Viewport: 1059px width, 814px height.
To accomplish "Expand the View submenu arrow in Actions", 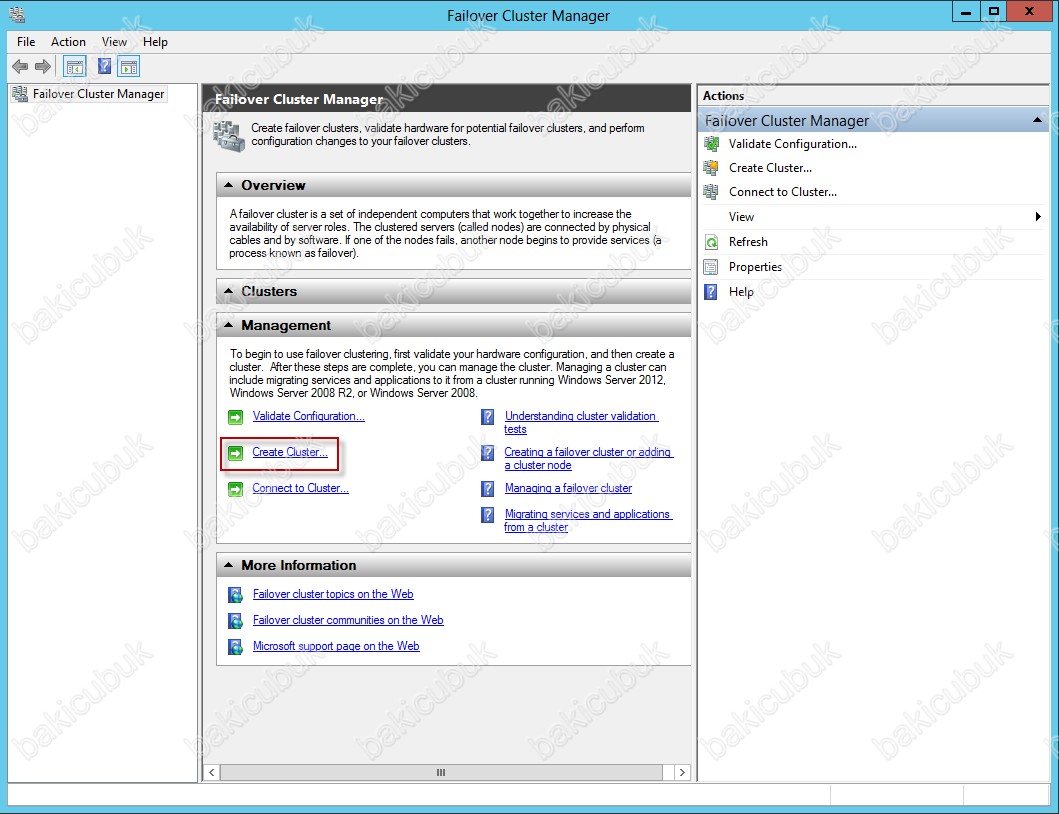I will coord(1038,217).
